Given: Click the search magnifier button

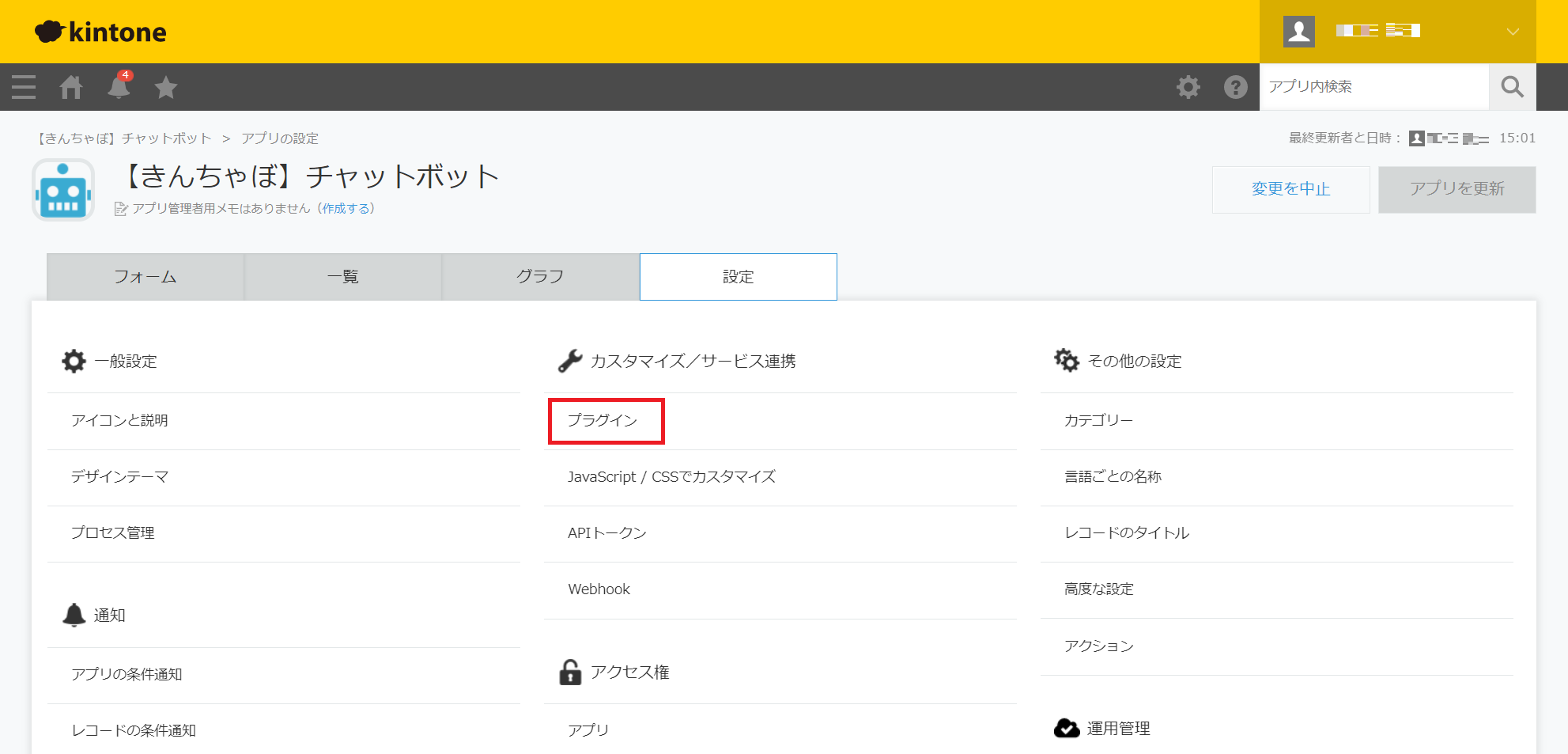Looking at the screenshot, I should coord(1512,87).
